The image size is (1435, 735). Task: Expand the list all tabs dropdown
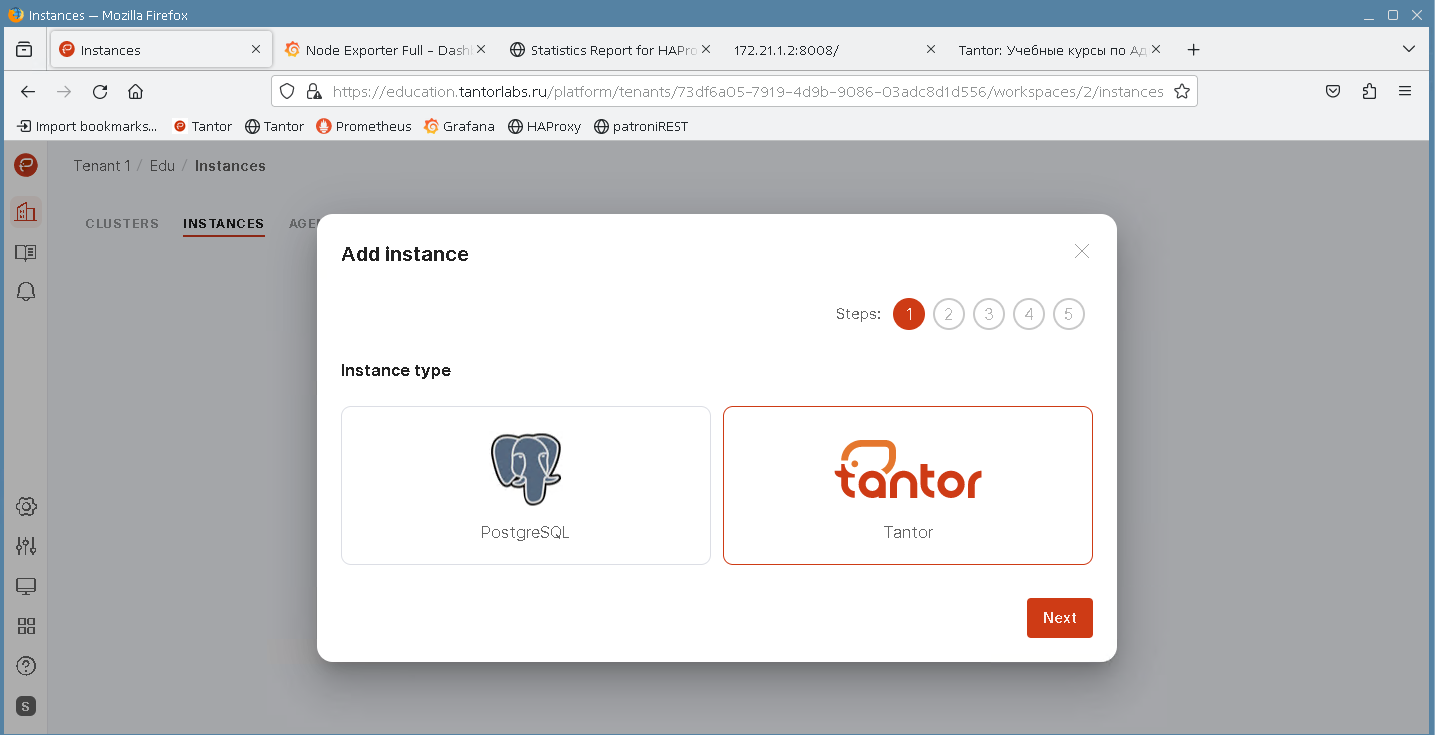coord(1408,49)
